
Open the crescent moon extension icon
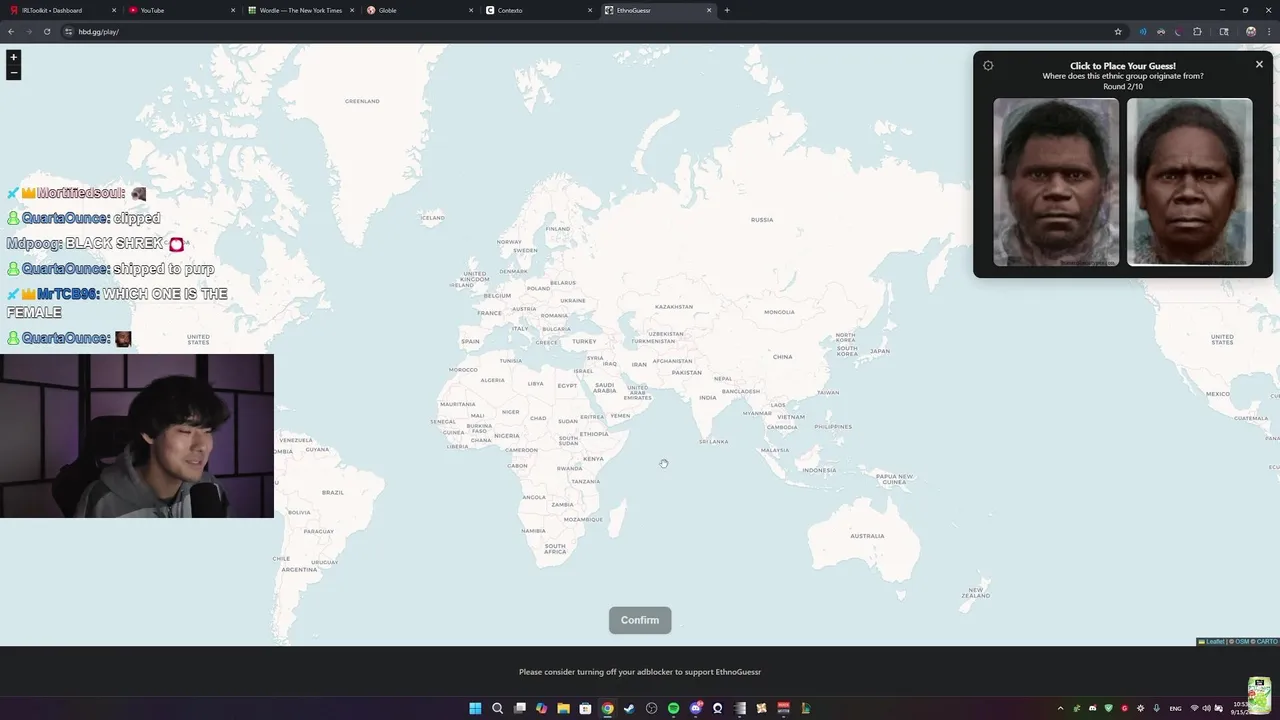(x=1179, y=32)
